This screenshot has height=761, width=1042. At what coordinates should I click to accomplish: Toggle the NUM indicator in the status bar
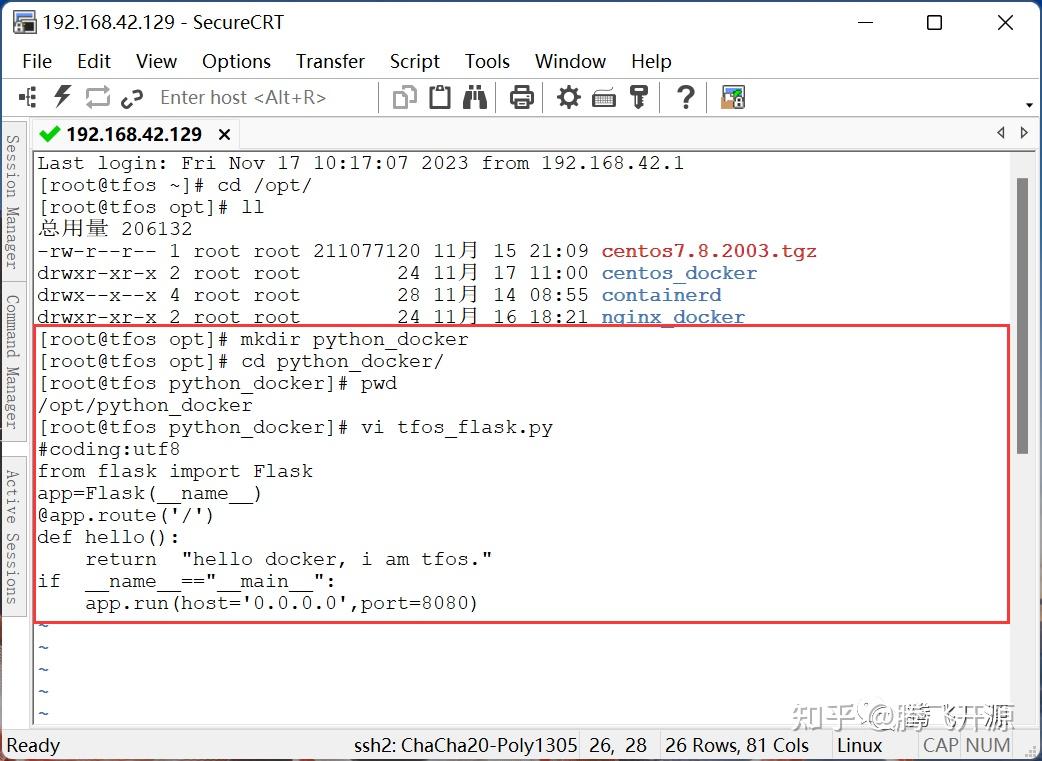tap(986, 745)
